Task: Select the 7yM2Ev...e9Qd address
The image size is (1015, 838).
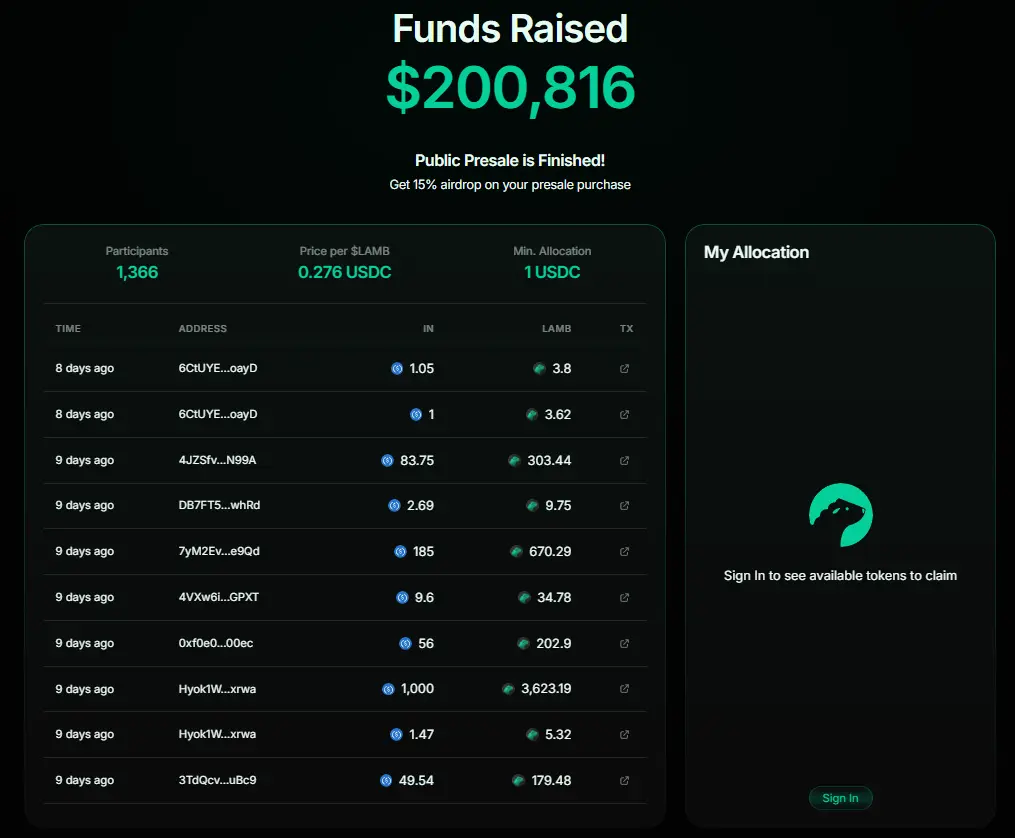Action: (219, 551)
